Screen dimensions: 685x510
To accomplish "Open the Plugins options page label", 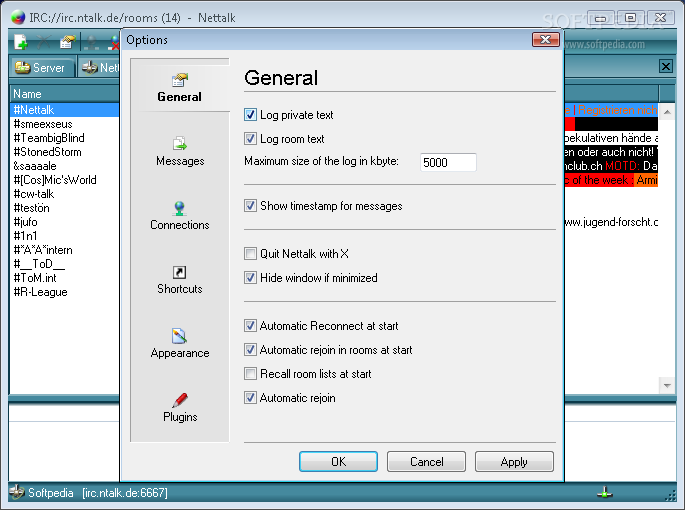I will (x=180, y=417).
